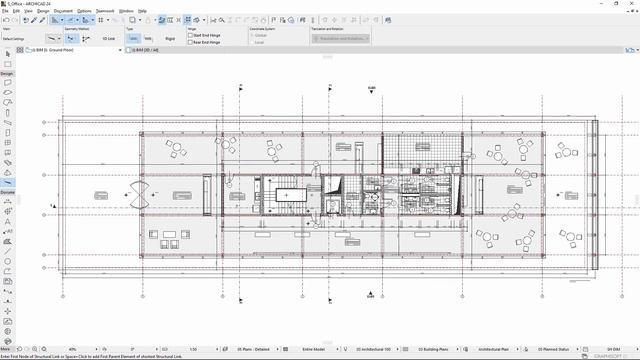Choose the Column tool in the toolbox
The image size is (640, 360).
pos(8,113)
